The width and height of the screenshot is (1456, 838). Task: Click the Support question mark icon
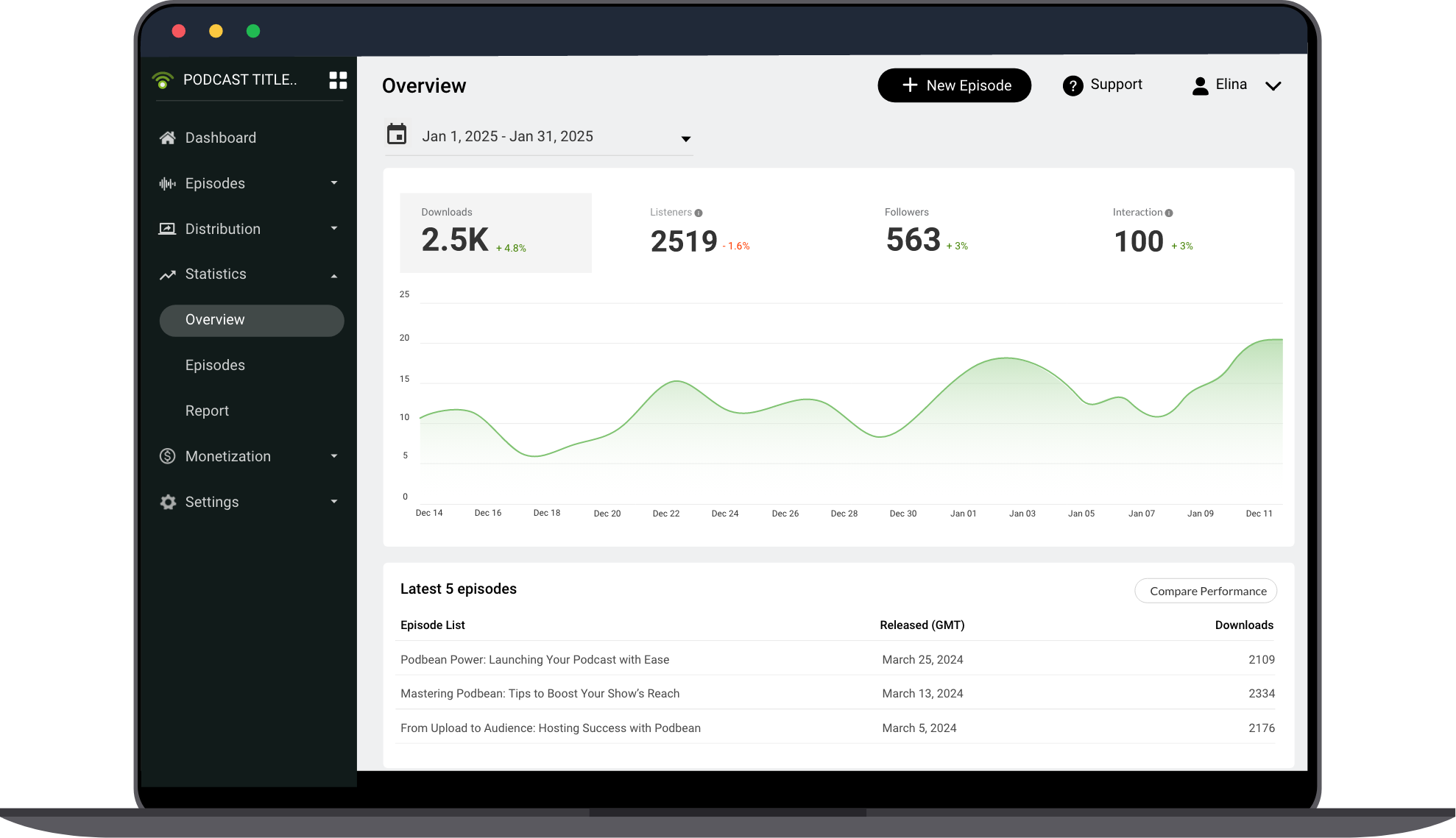click(x=1072, y=85)
